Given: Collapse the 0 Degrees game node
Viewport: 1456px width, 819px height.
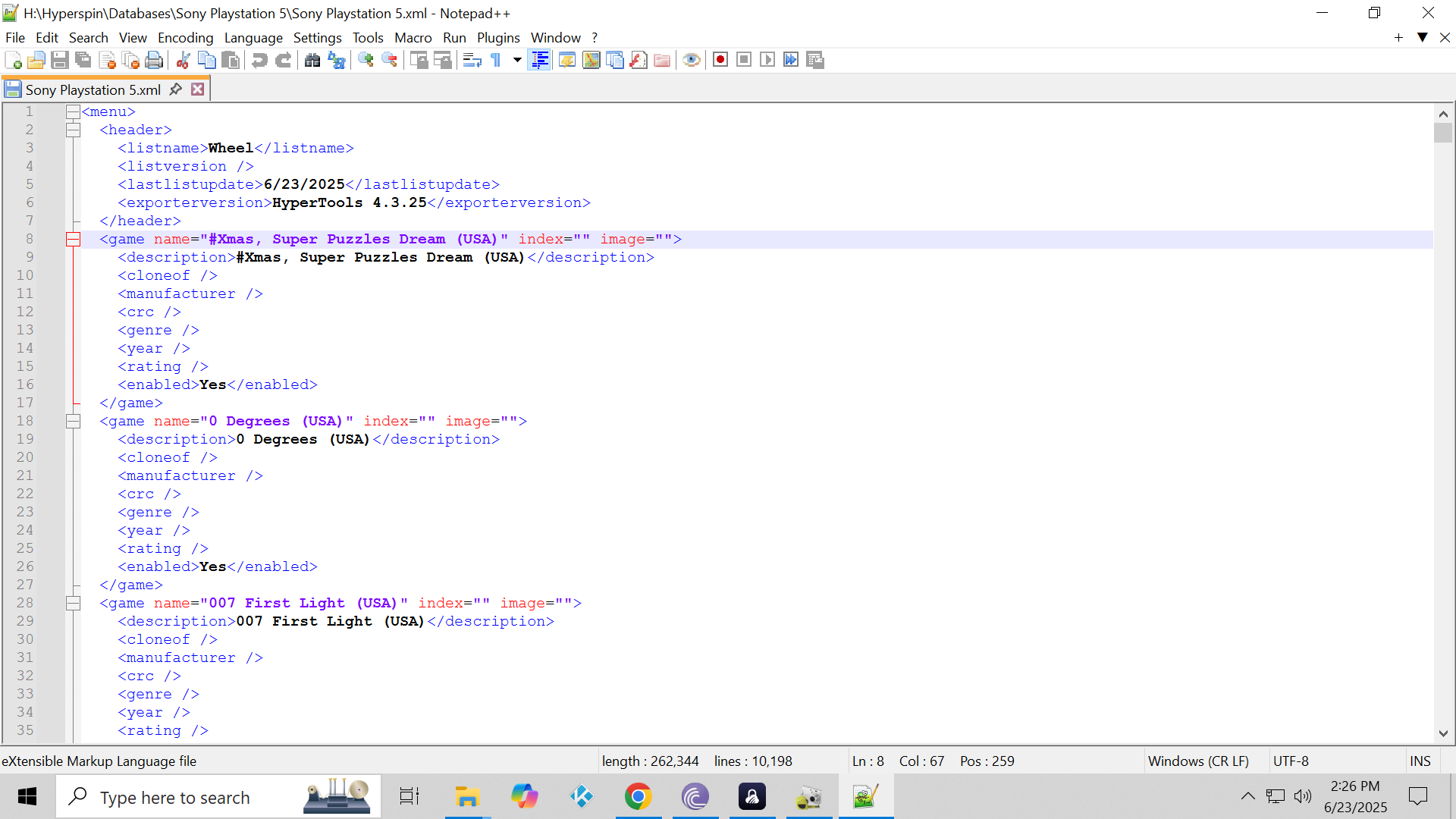Looking at the screenshot, I should click(73, 422).
